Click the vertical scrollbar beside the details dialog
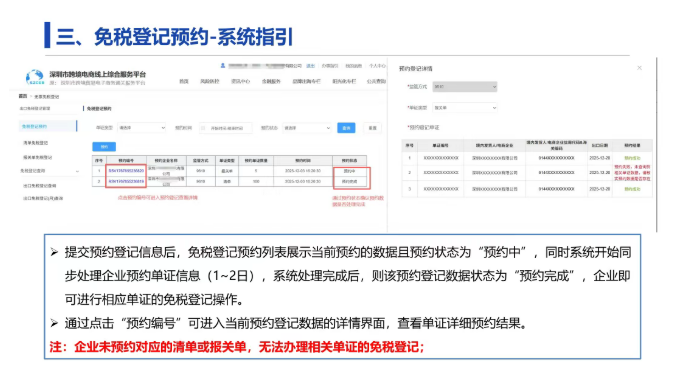This screenshot has width=679, height=388. coord(656,145)
